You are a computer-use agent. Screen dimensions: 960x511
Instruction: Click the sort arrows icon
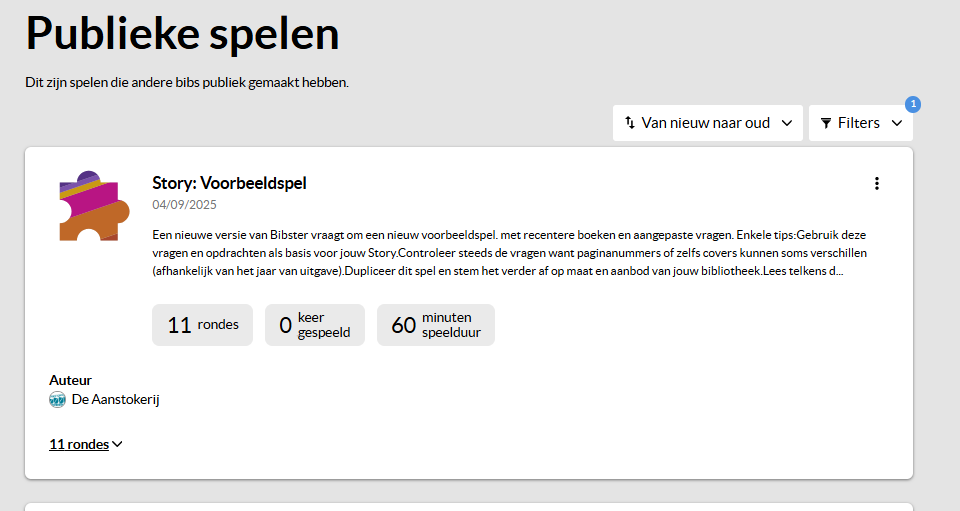coord(630,123)
